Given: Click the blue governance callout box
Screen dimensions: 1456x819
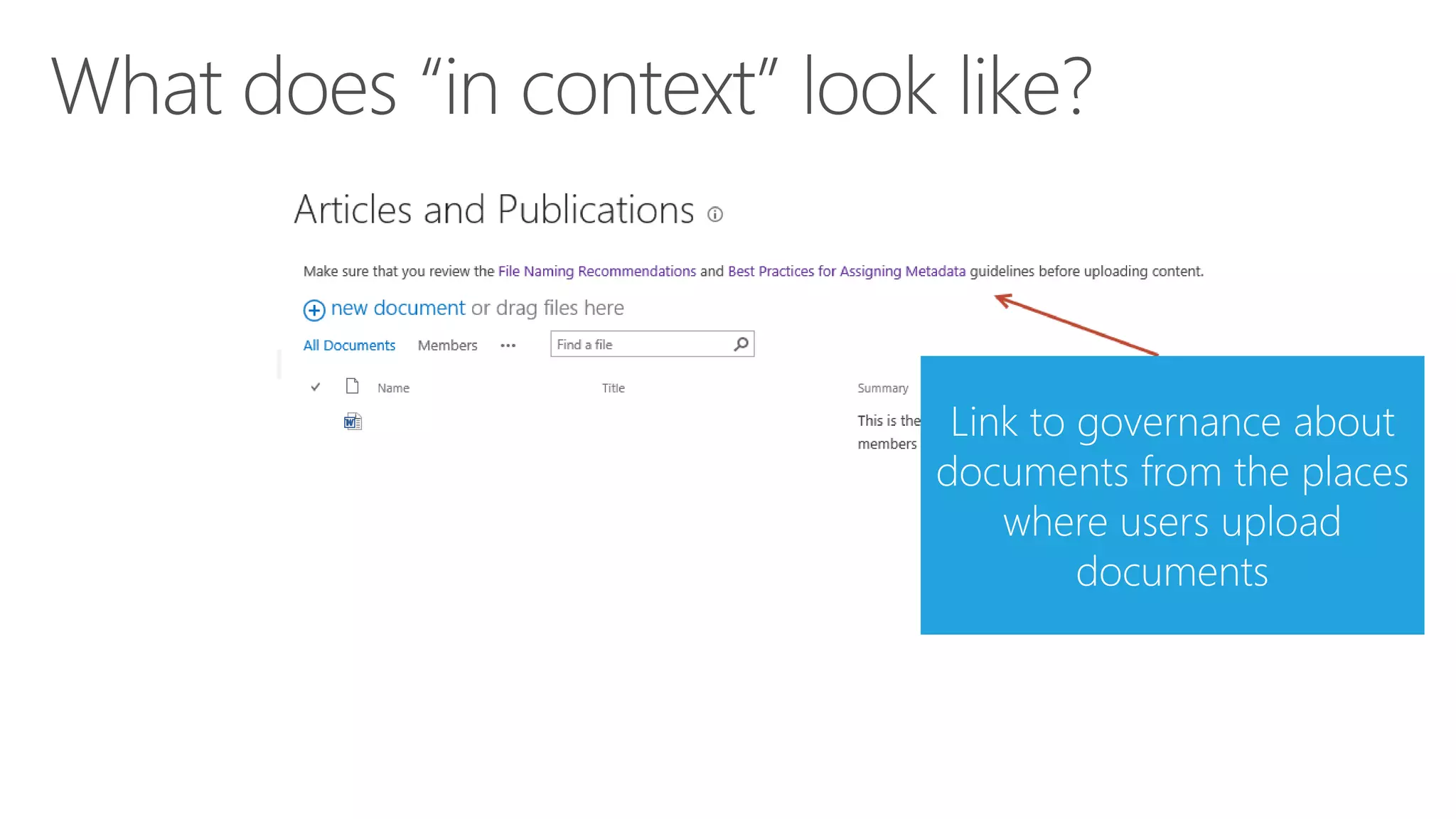Looking at the screenshot, I should [1172, 495].
